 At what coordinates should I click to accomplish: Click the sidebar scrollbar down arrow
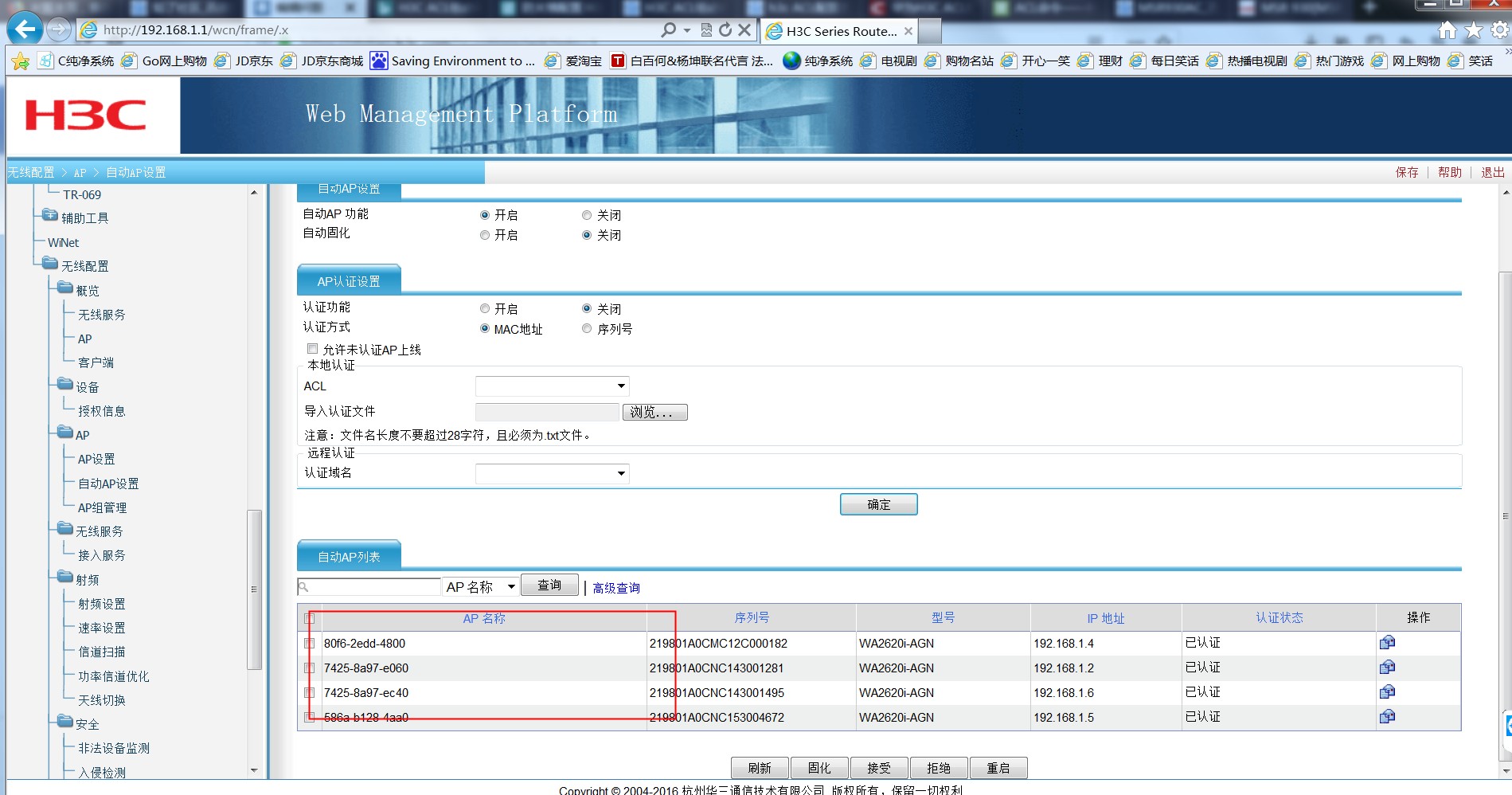click(254, 770)
